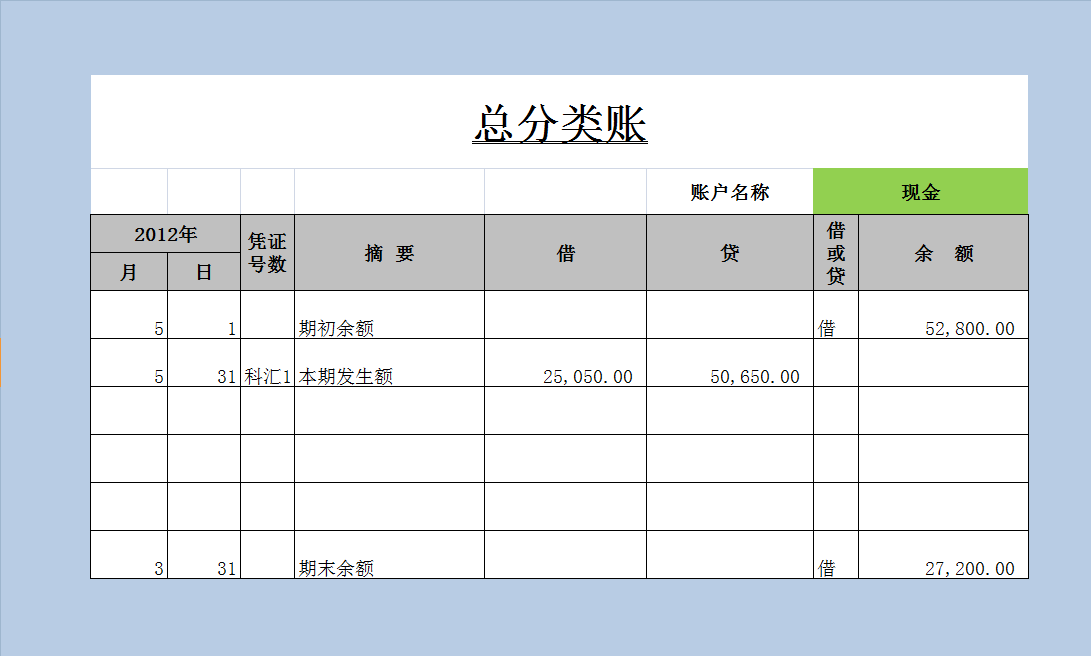1091x656 pixels.
Task: Click the 摘要 column header
Action: pos(388,252)
